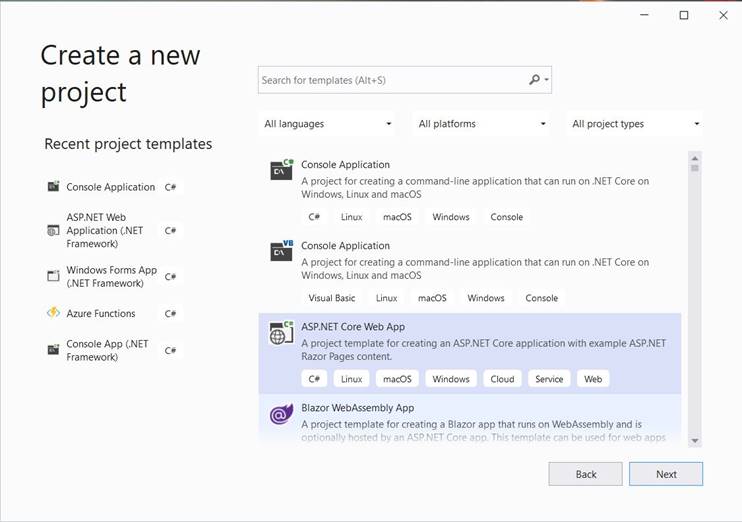The width and height of the screenshot is (742, 522).
Task: Click the Back button
Action: pos(585,474)
